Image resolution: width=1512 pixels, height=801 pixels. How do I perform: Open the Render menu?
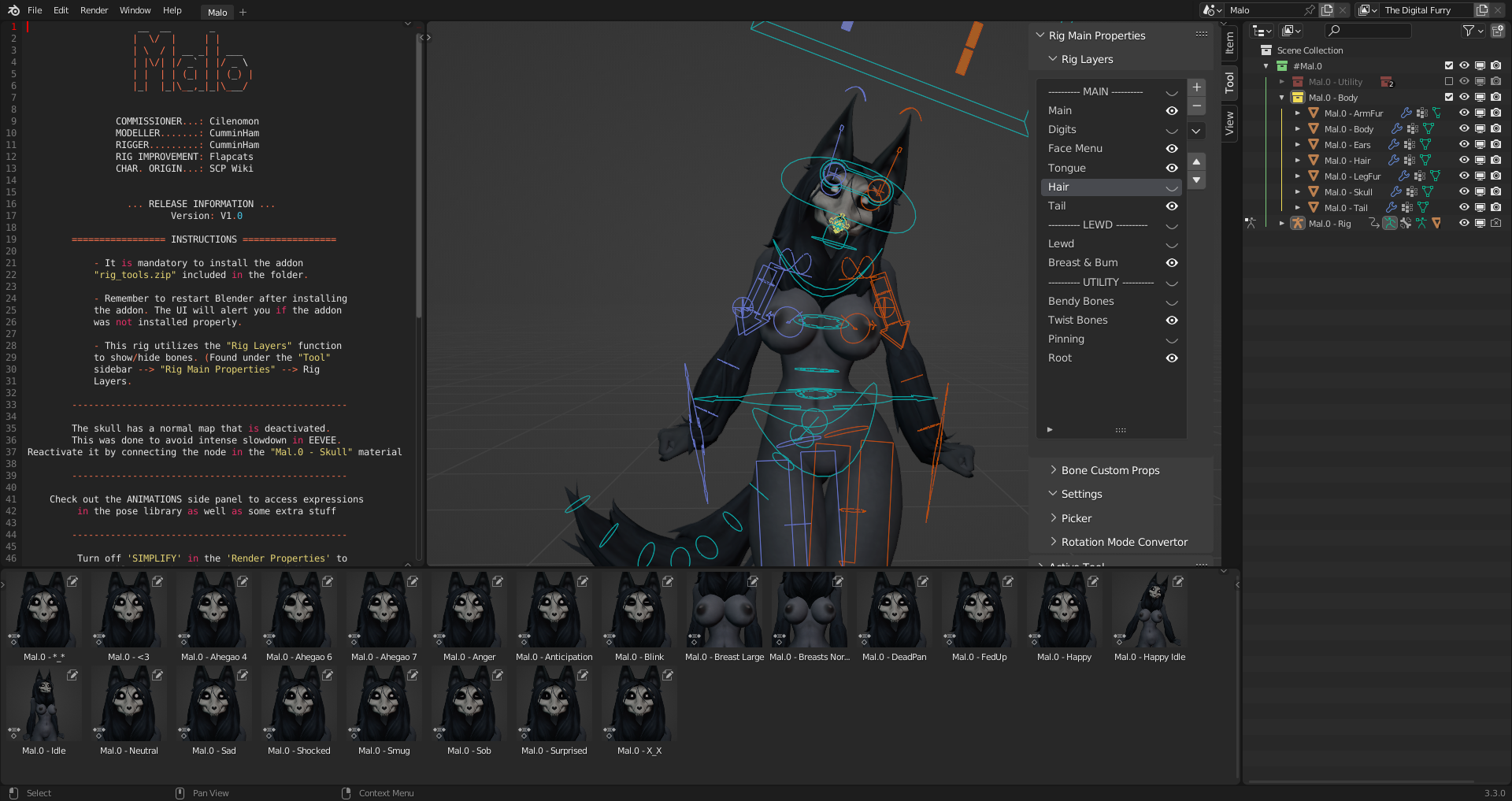[x=94, y=10]
